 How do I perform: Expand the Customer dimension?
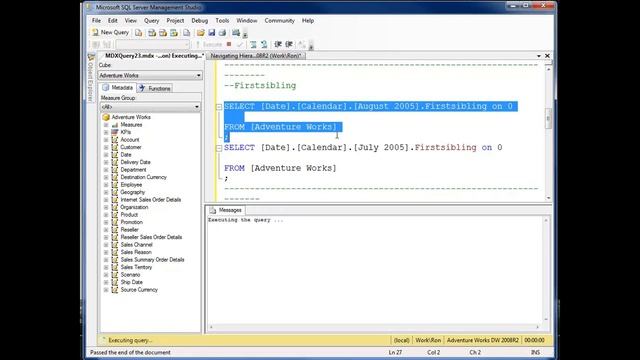click(106, 147)
